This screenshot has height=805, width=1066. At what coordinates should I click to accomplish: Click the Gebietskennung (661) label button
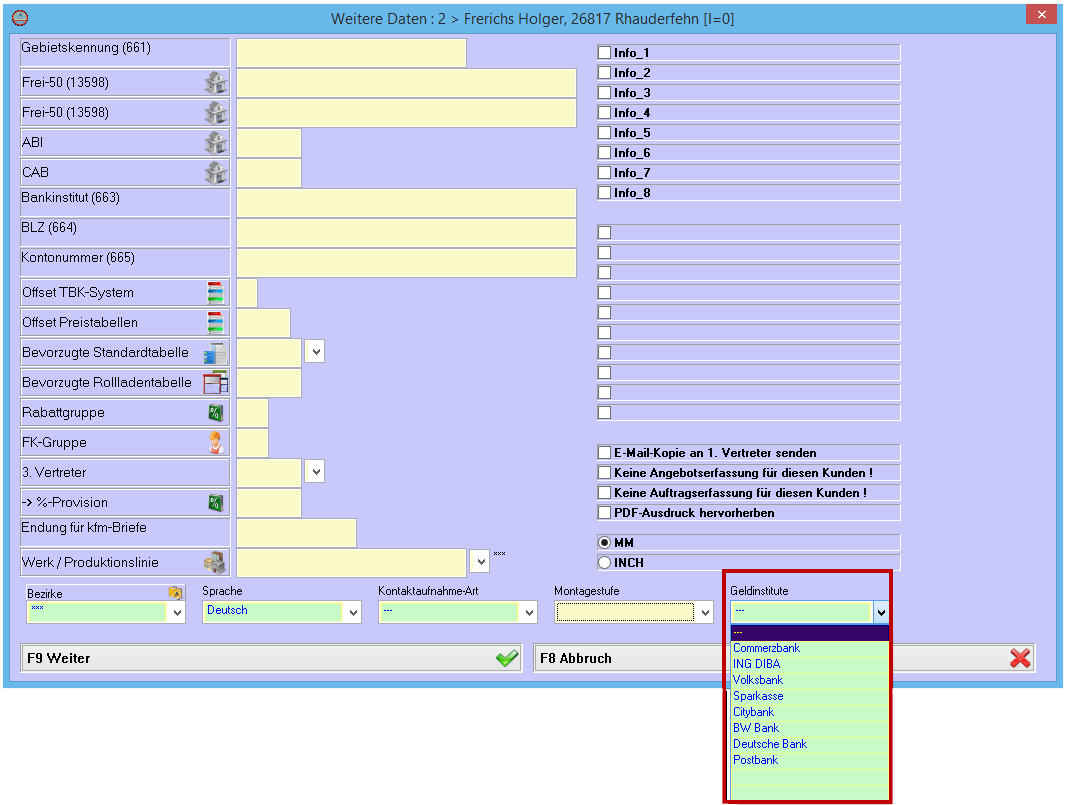(x=125, y=52)
